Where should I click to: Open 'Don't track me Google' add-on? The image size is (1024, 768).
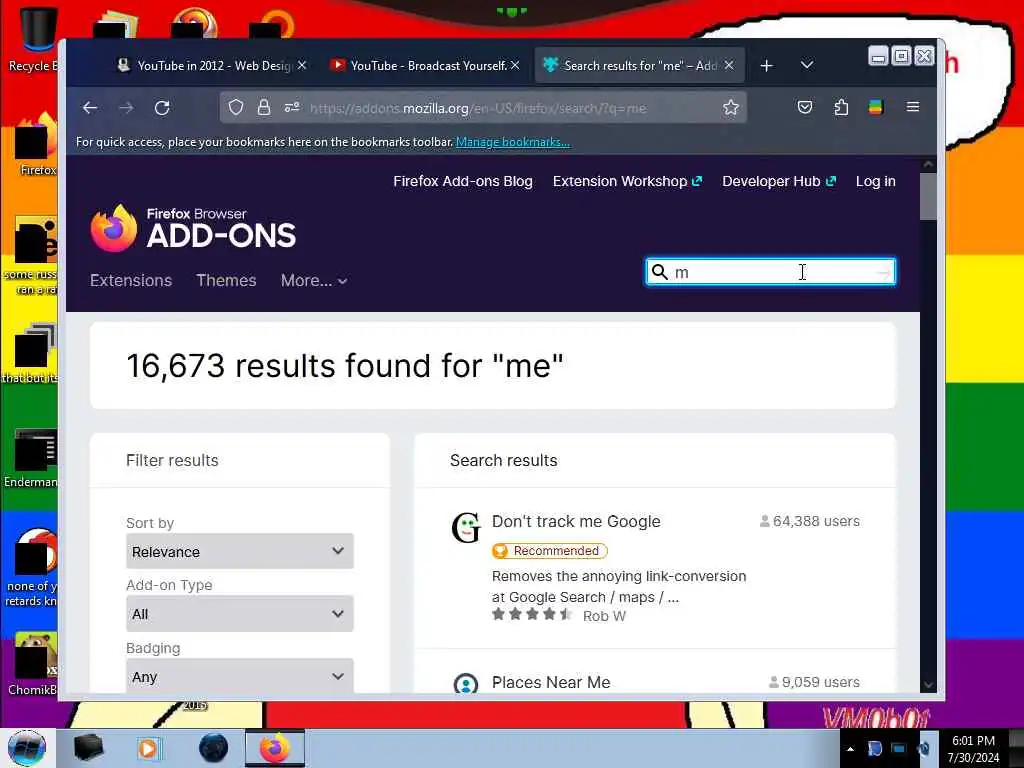point(576,522)
